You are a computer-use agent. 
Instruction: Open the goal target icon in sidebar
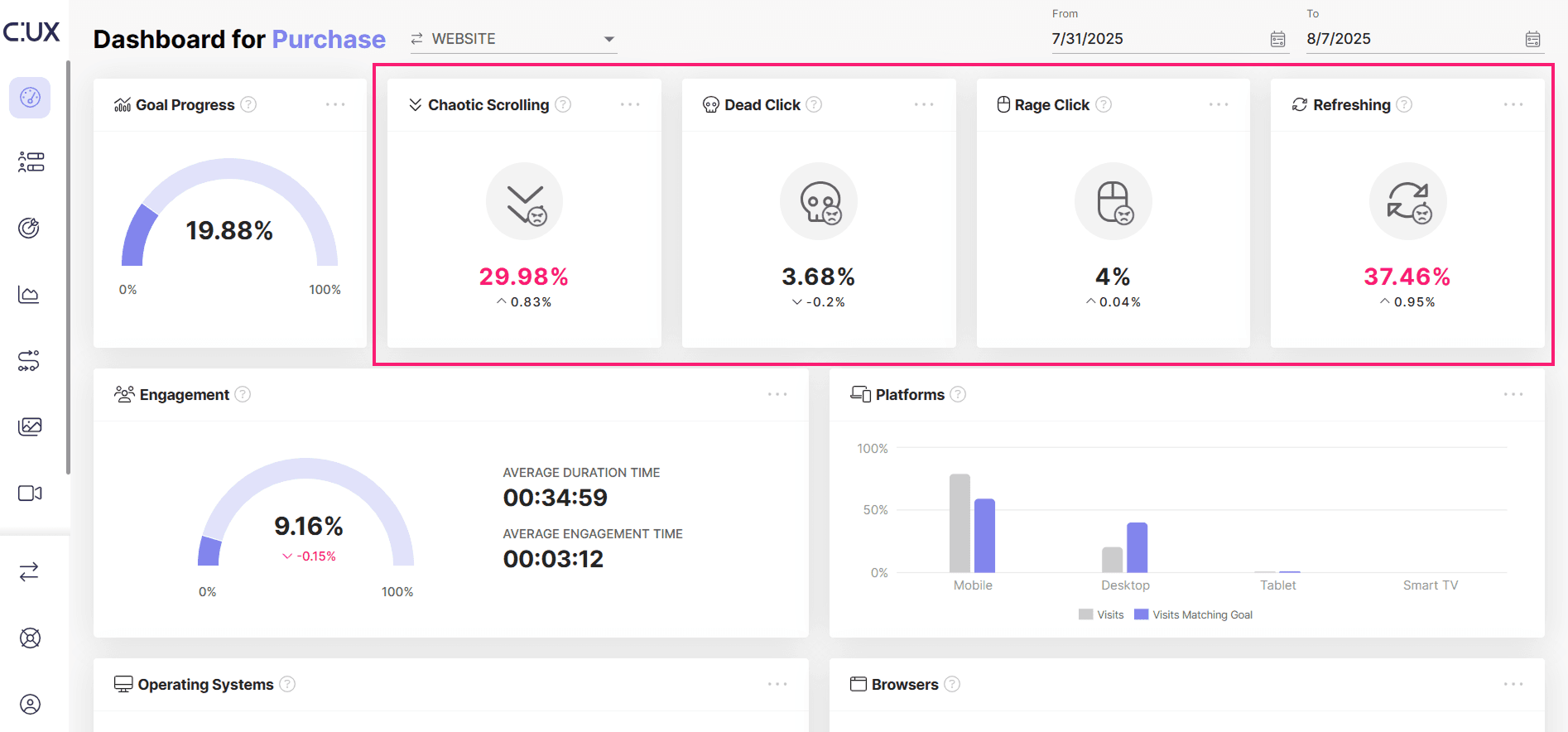click(29, 228)
